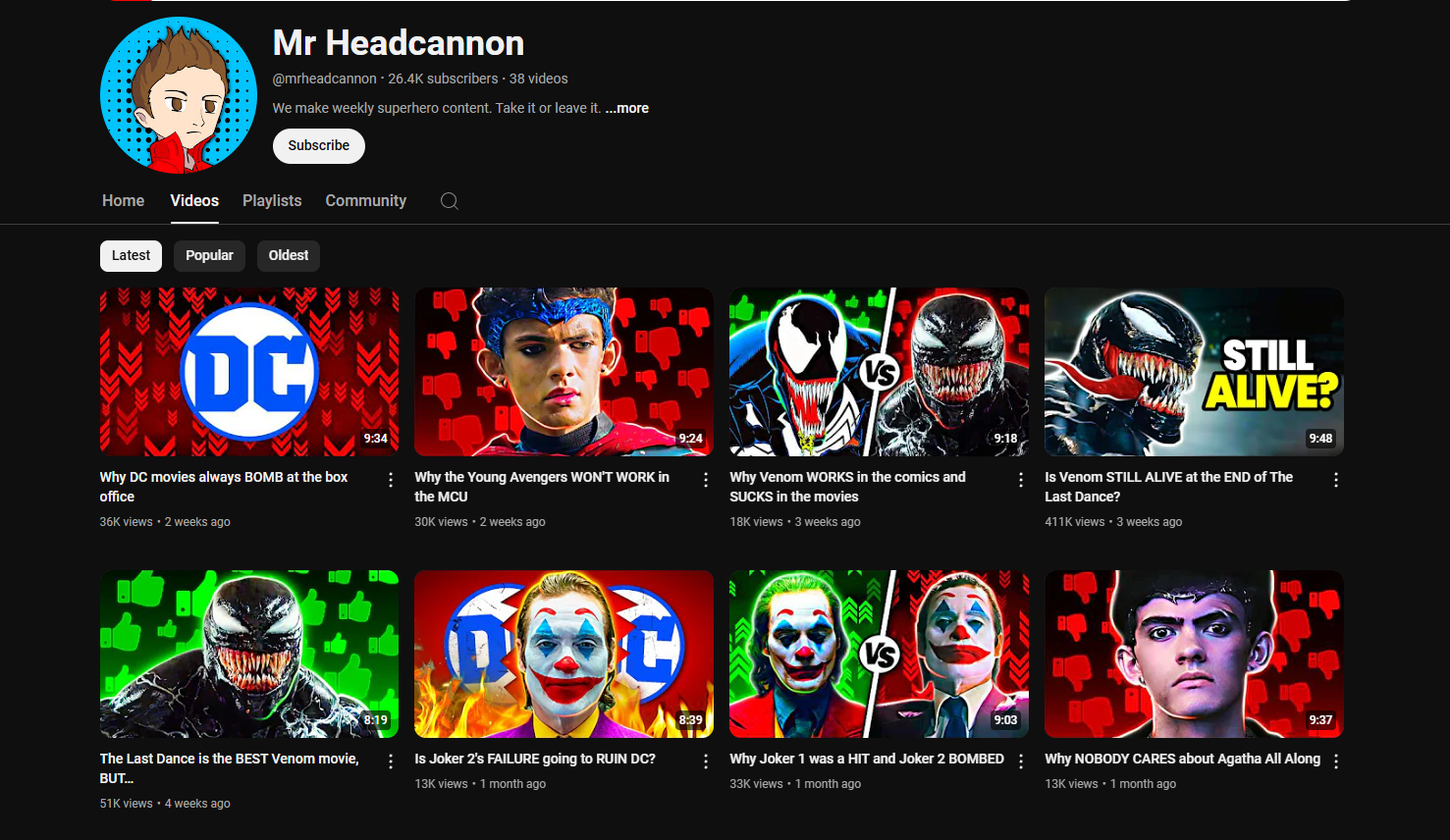The height and width of the screenshot is (840, 1450).
Task: Open title 'Is Venom STILL ALIVE at the END'
Action: pos(1168,487)
